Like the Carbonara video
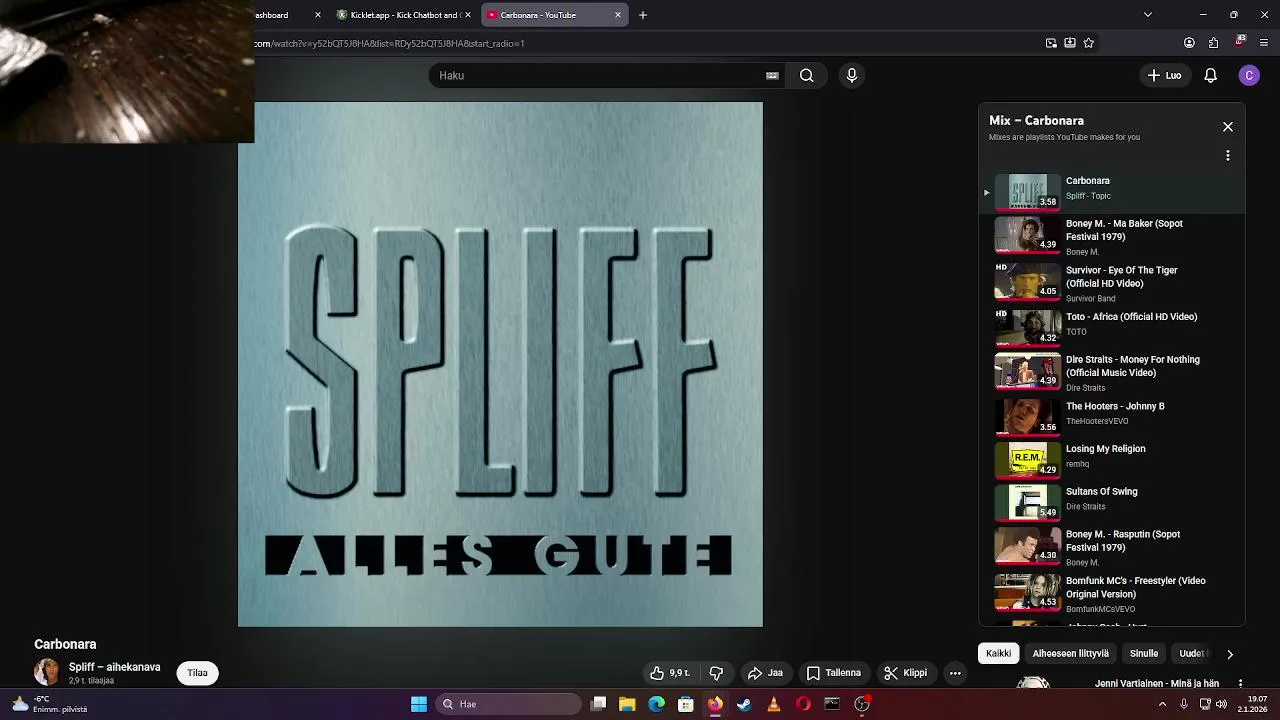This screenshot has width=1280, height=720. [x=669, y=673]
